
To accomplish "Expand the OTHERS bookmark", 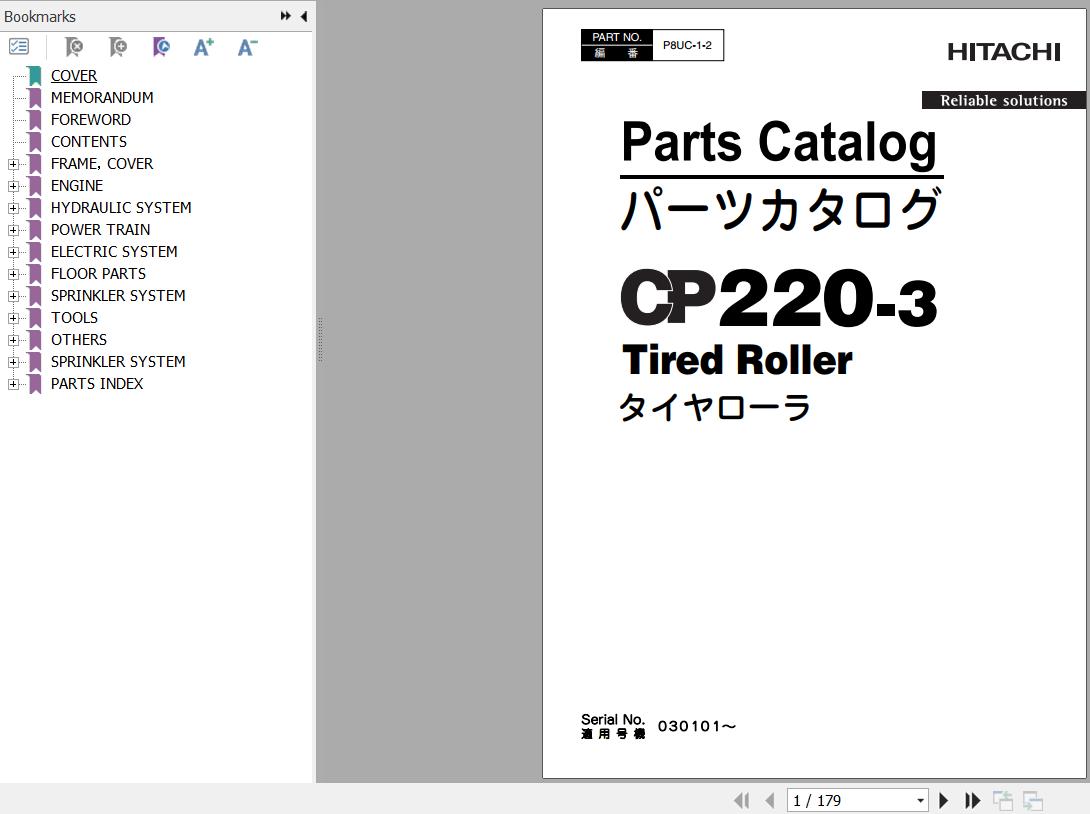I will (13, 340).
